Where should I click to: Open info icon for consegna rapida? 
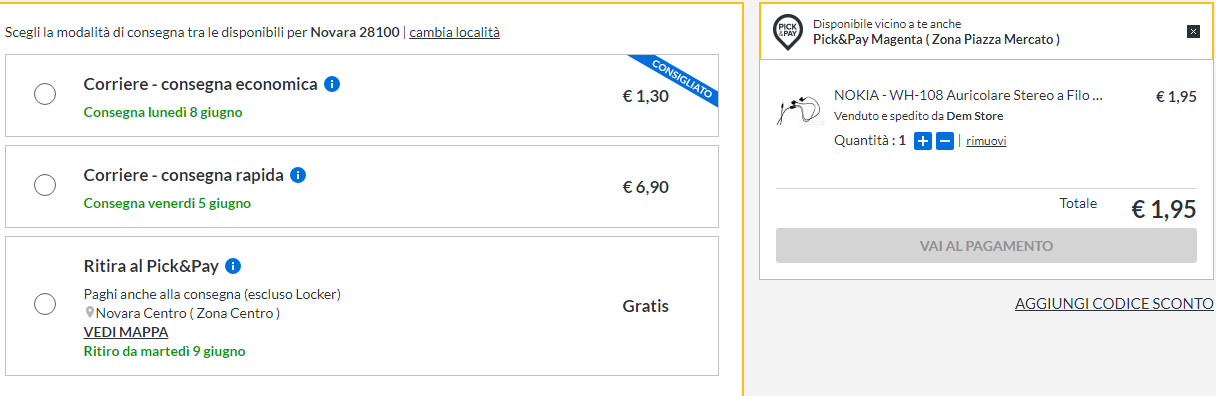coord(298,175)
